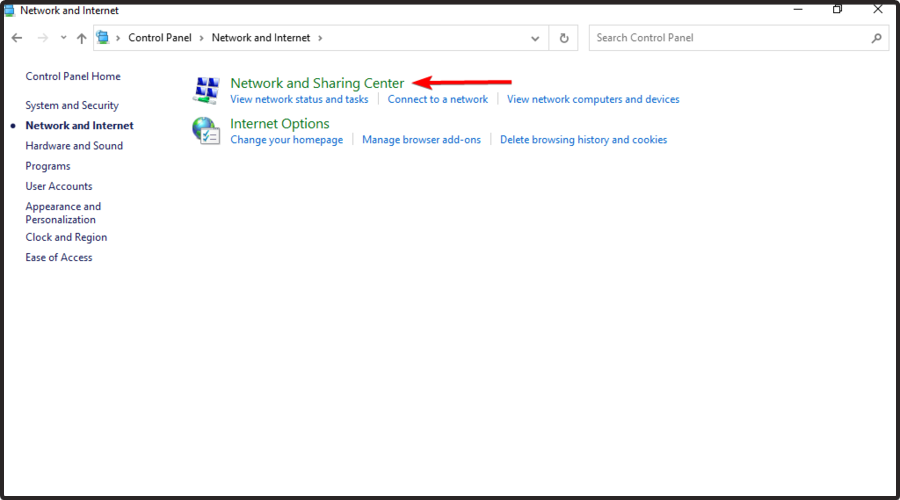Minimize the Network and Internet window
This screenshot has height=500, width=900.
(x=798, y=9)
